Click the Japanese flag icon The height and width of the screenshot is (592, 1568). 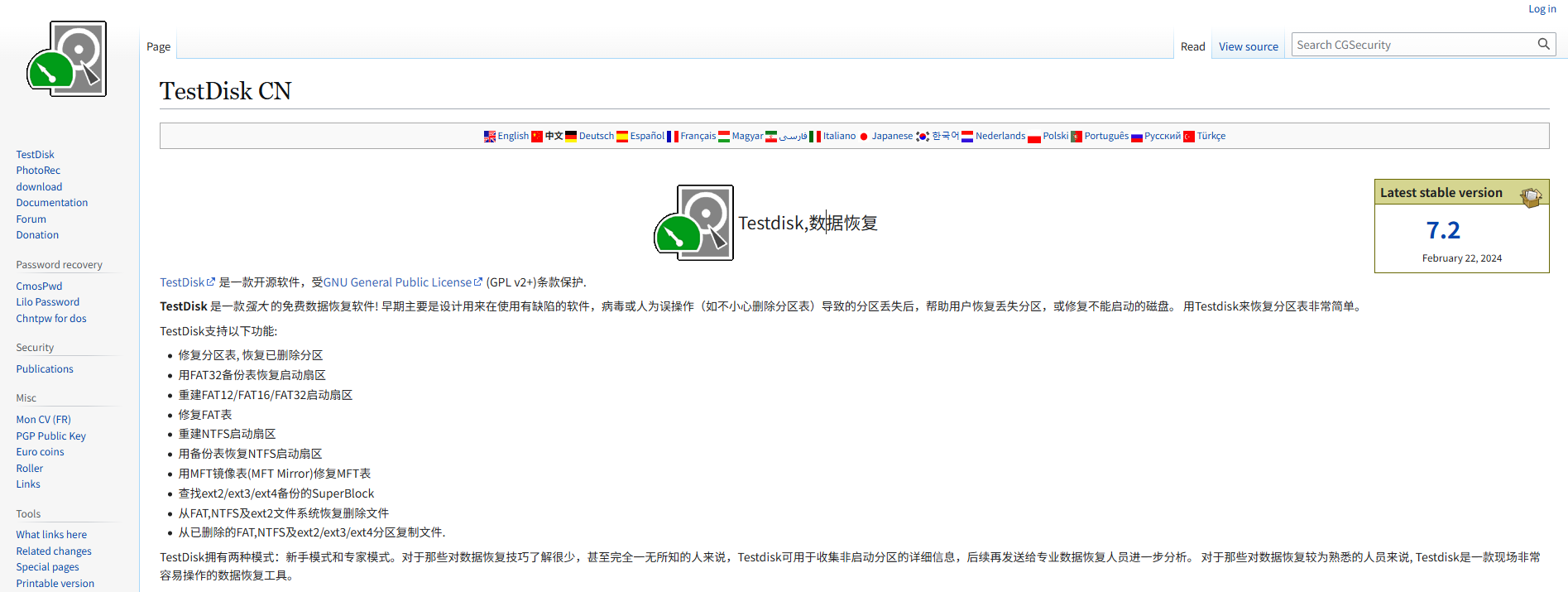click(x=864, y=137)
